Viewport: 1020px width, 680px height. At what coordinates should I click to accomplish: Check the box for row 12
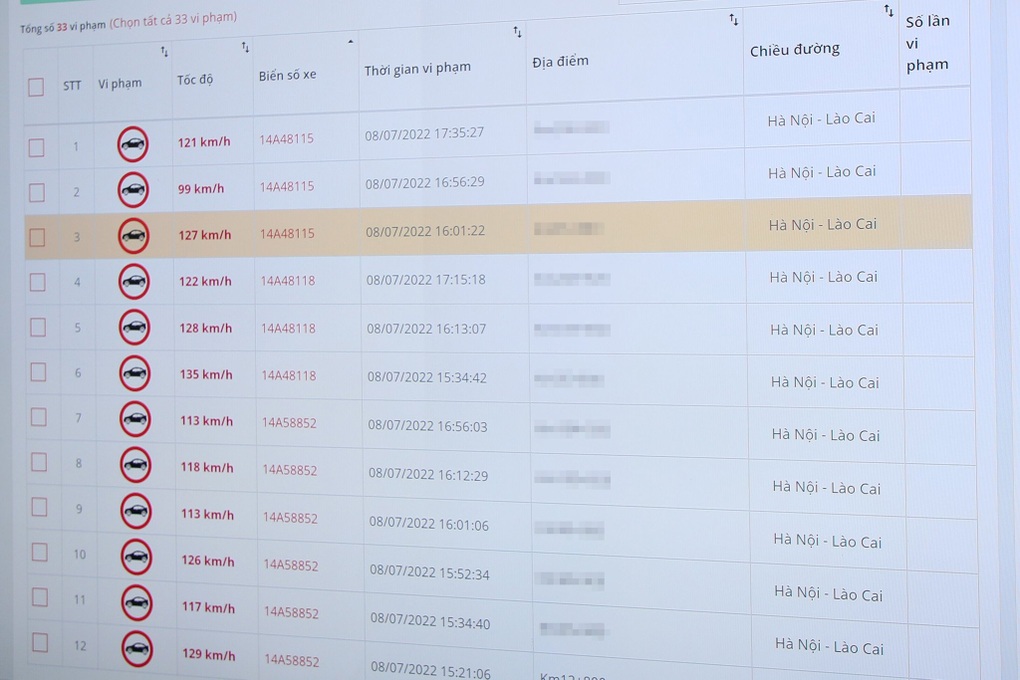[x=40, y=643]
